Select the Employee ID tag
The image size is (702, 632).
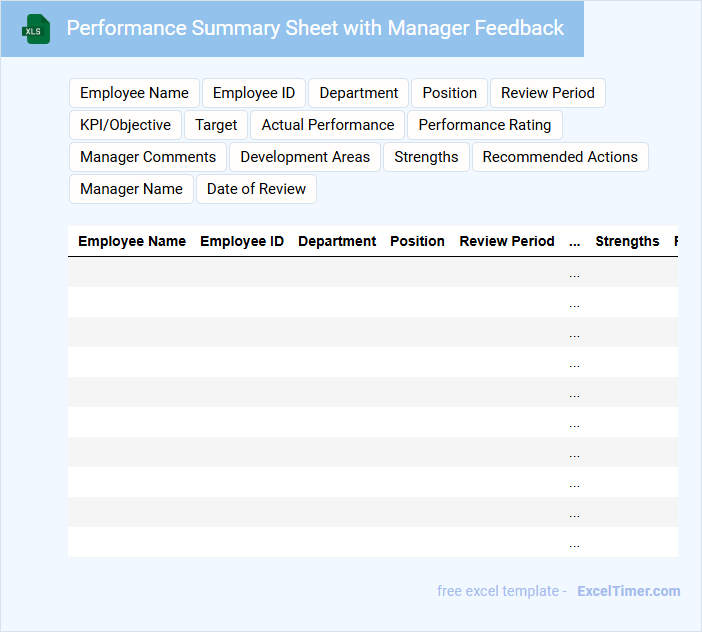(x=254, y=93)
